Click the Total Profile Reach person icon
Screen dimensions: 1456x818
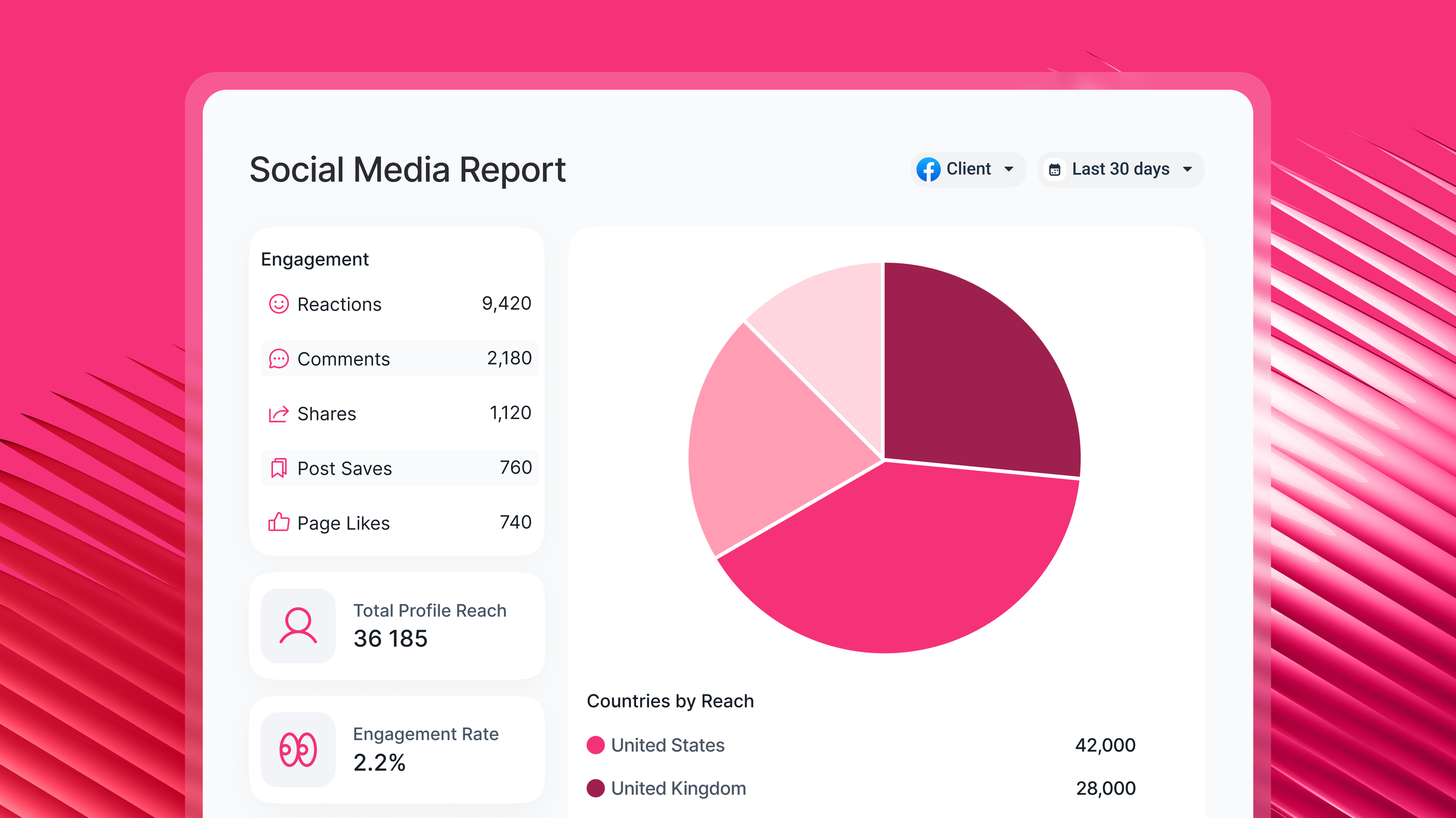pos(298,626)
